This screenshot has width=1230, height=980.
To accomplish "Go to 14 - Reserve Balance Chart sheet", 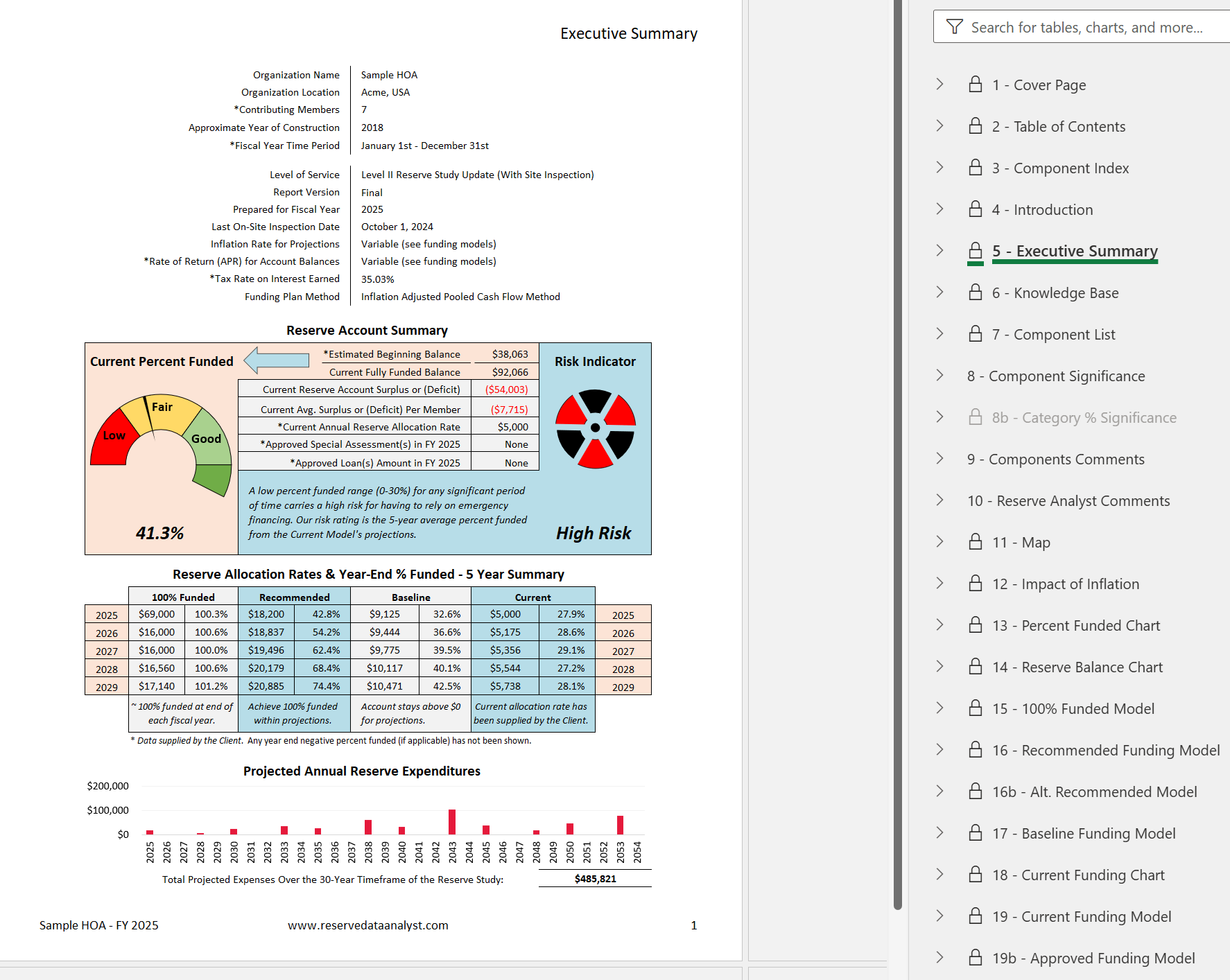I will tap(1091, 667).
